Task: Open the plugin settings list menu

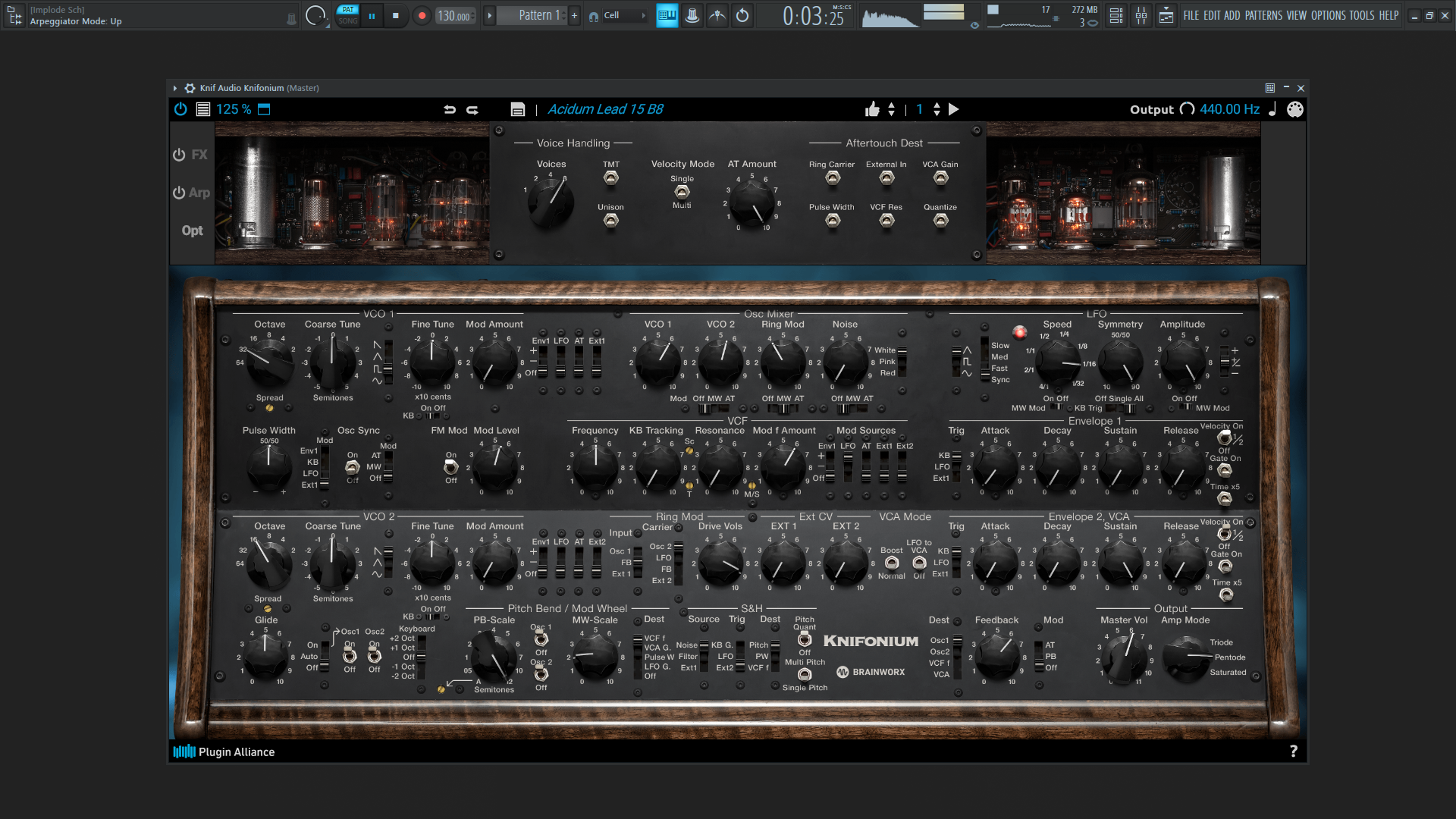Action: tap(203, 109)
